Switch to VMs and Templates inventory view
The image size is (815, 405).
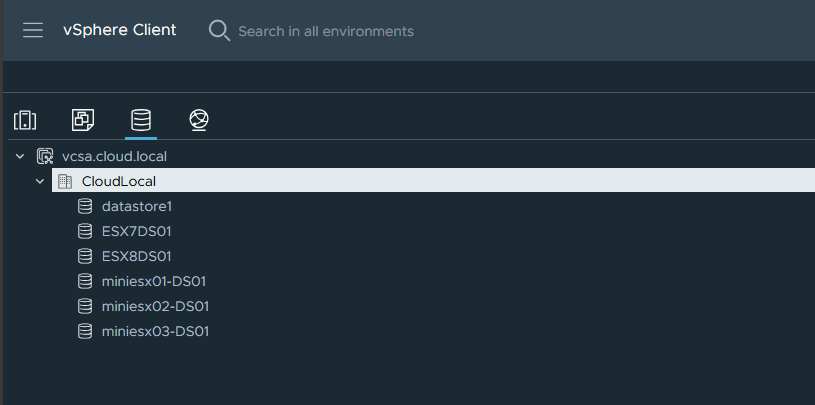(x=83, y=121)
